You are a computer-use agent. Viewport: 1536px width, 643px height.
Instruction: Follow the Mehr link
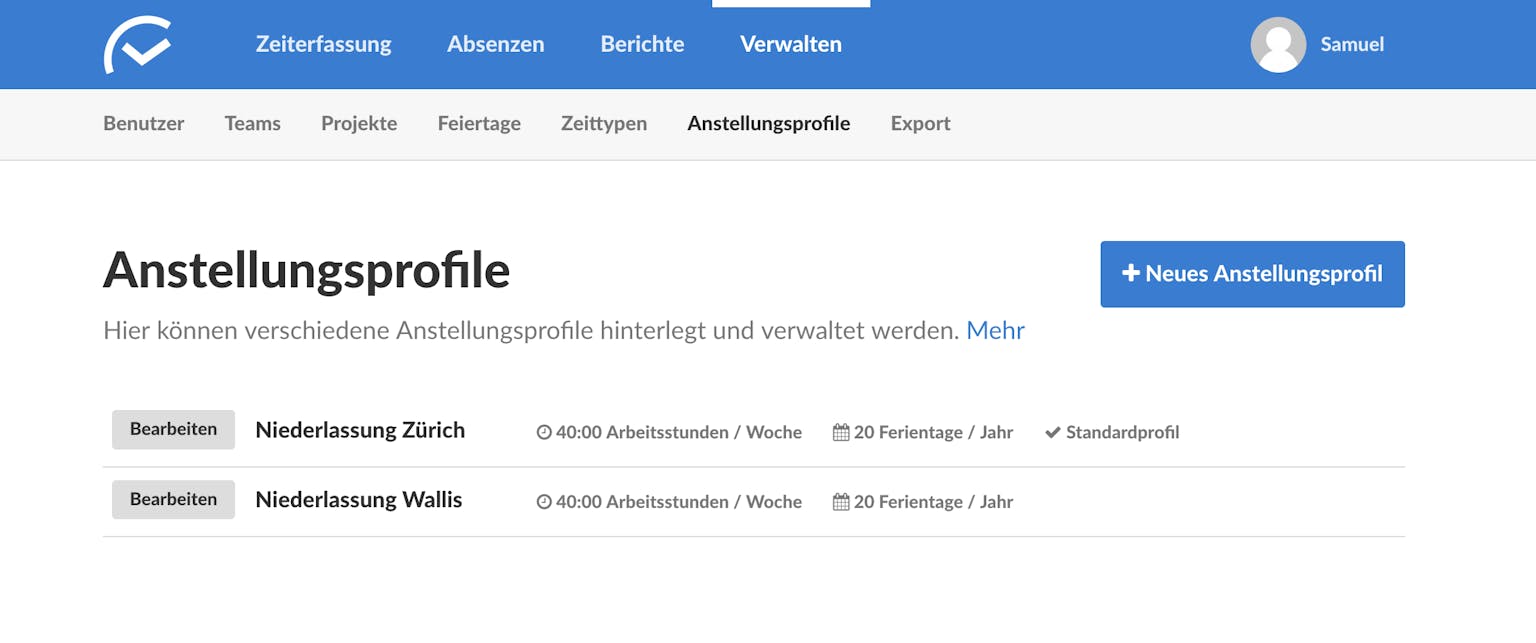pyautogui.click(x=995, y=330)
